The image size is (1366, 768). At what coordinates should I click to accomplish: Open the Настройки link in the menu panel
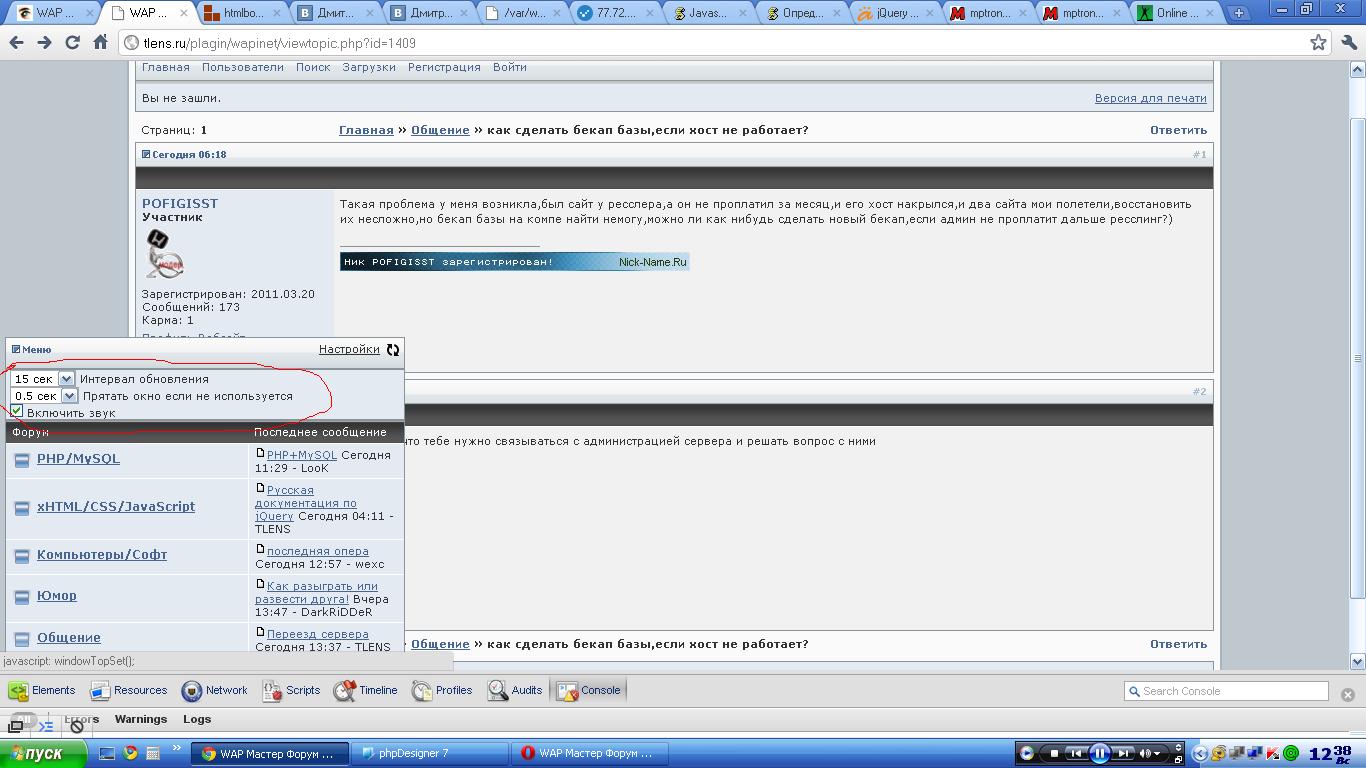[x=349, y=349]
